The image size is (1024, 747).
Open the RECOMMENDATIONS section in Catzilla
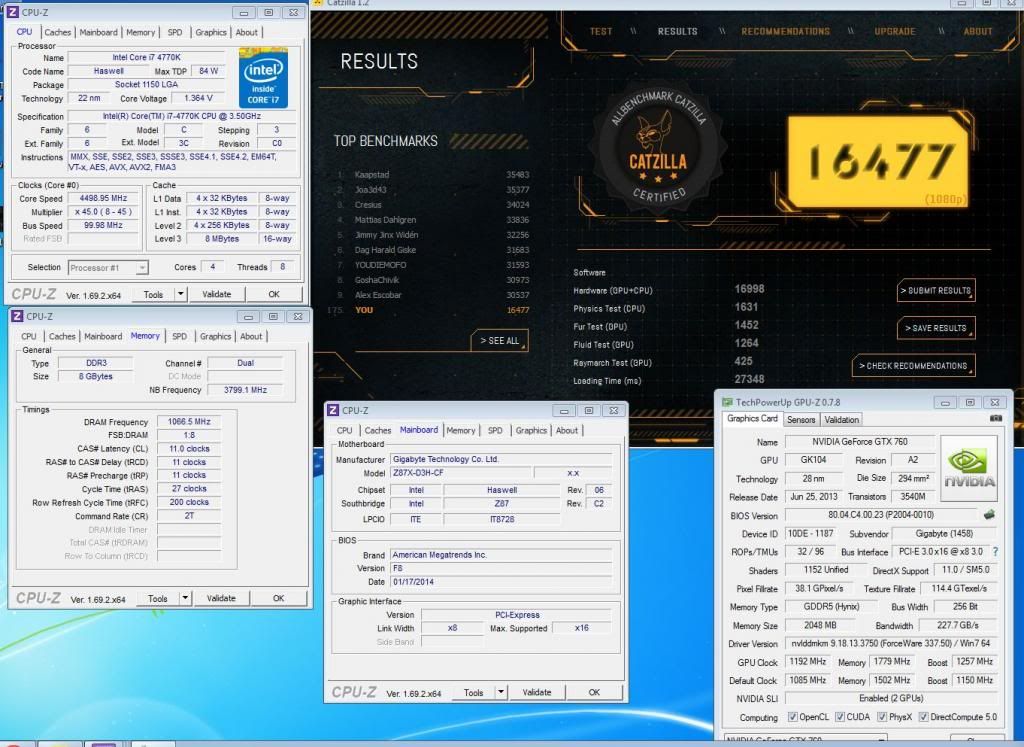(x=786, y=31)
